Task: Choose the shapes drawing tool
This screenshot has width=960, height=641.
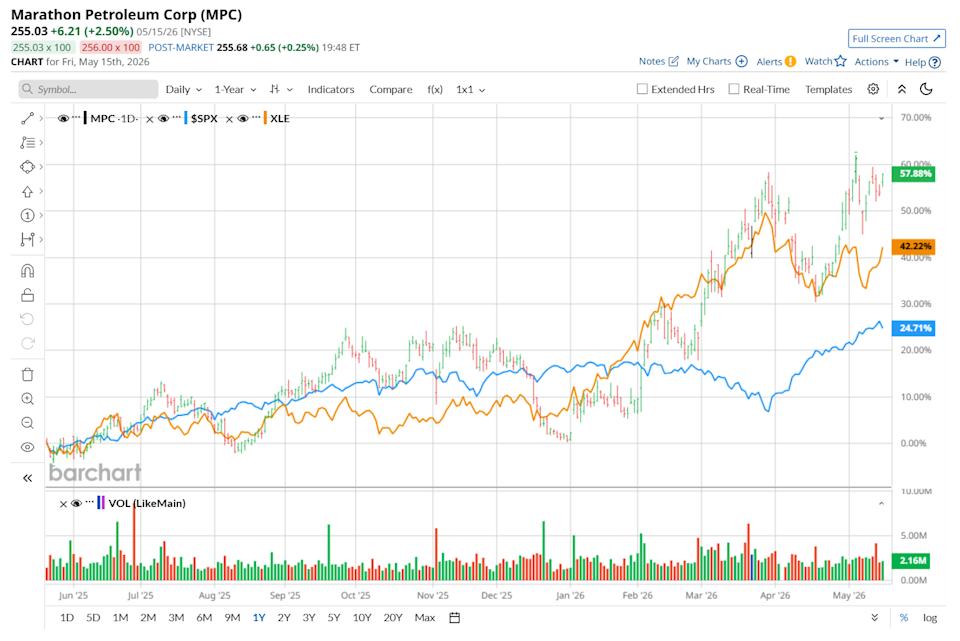Action: [28, 167]
